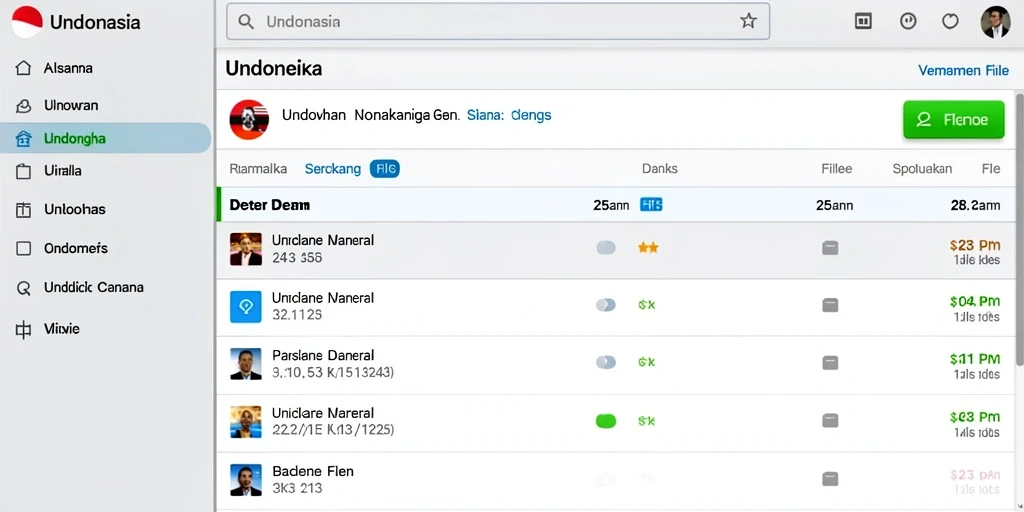Focus the Undonasia search field
Image resolution: width=1024 pixels, height=512 pixels.
point(498,22)
